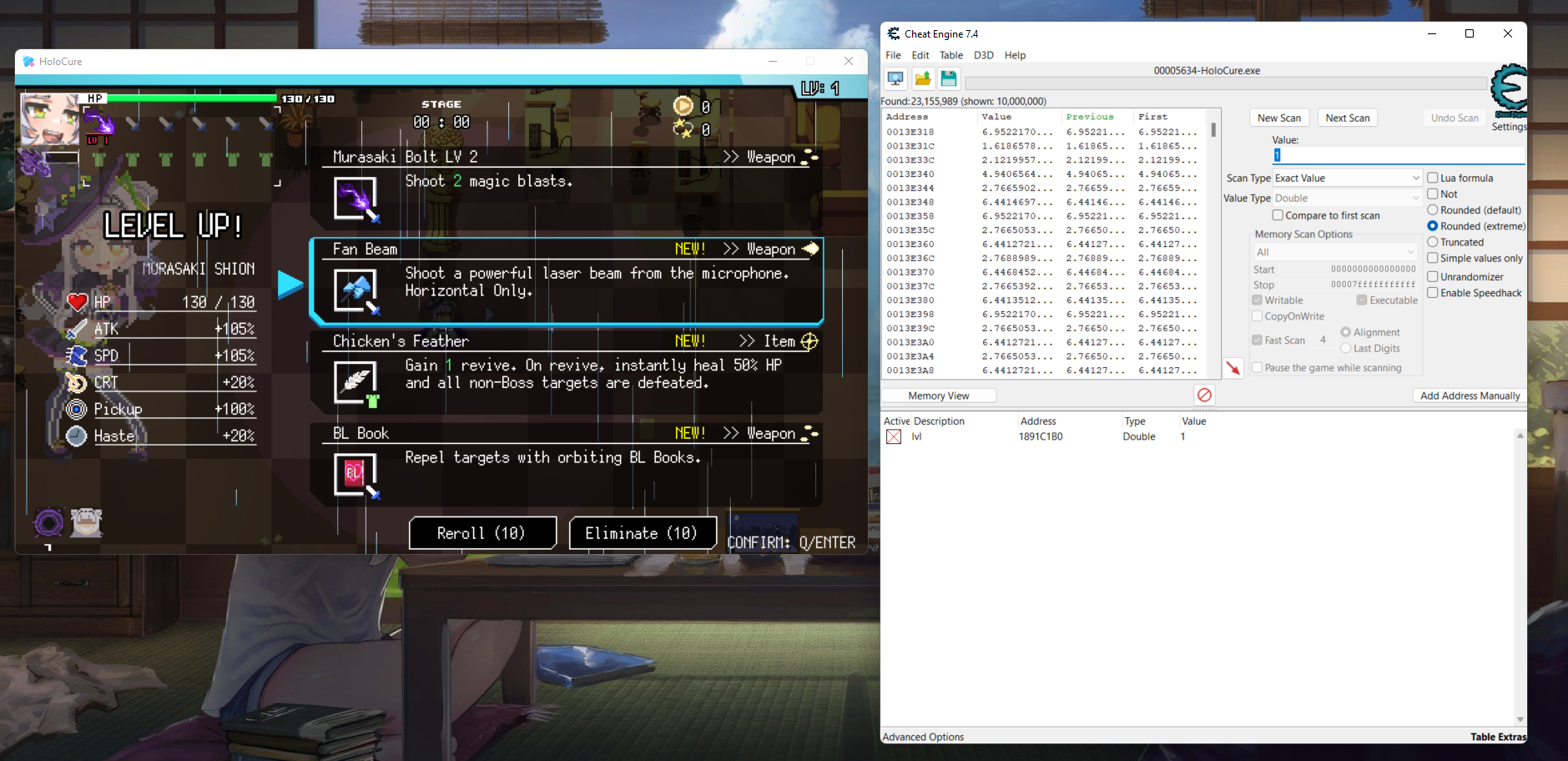Select Rounded (extreme) option

coord(1433,226)
